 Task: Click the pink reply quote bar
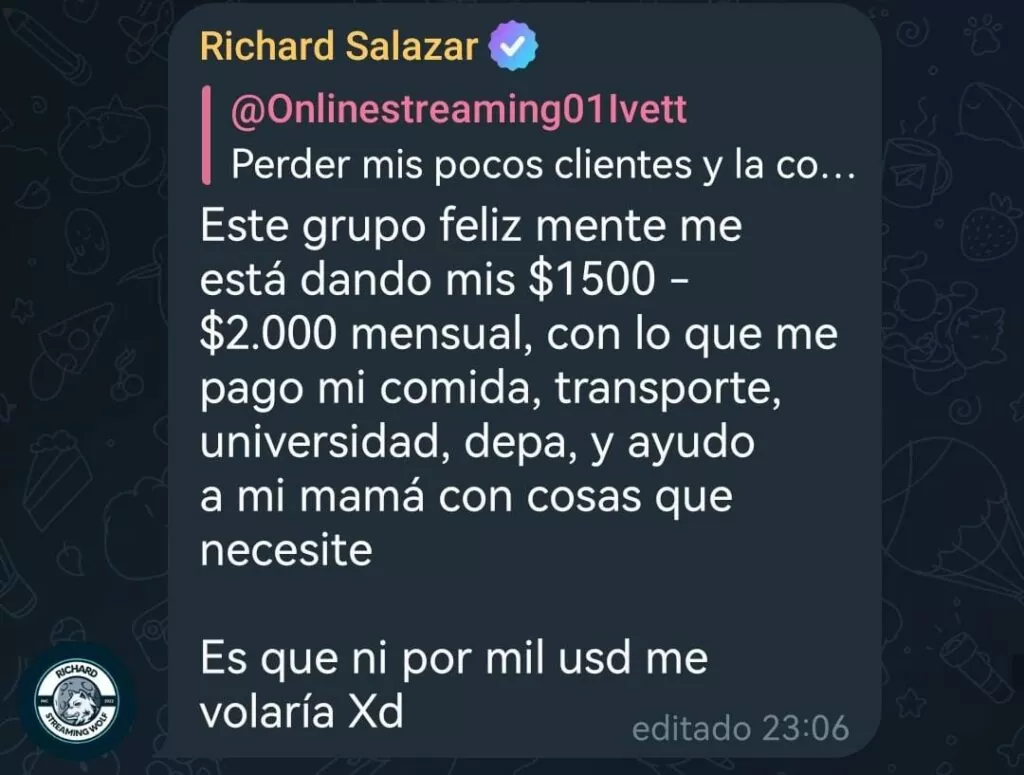206,135
